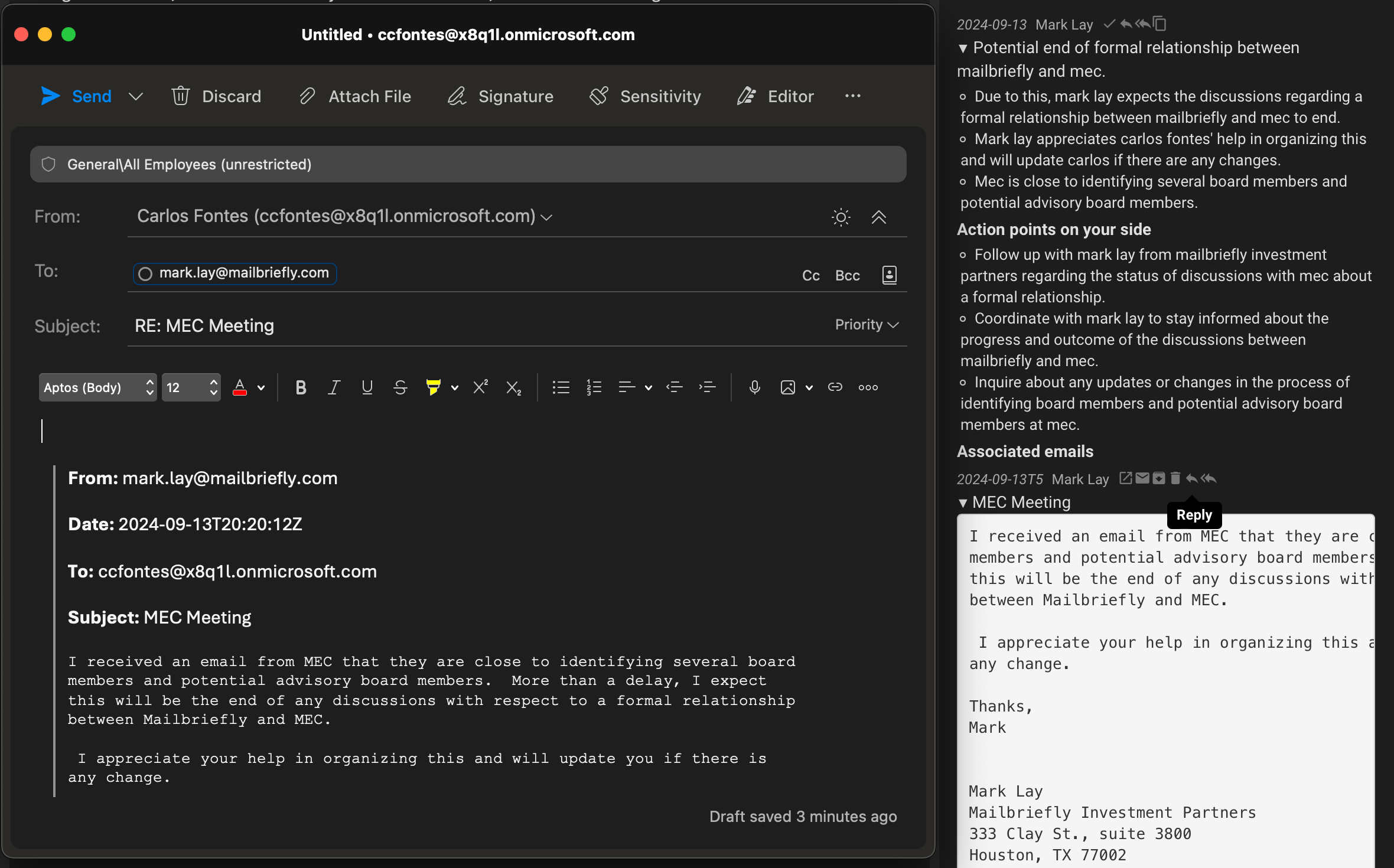The width and height of the screenshot is (1394, 868).
Task: Click Reply All icon on the summary header row
Action: pyautogui.click(x=1143, y=24)
